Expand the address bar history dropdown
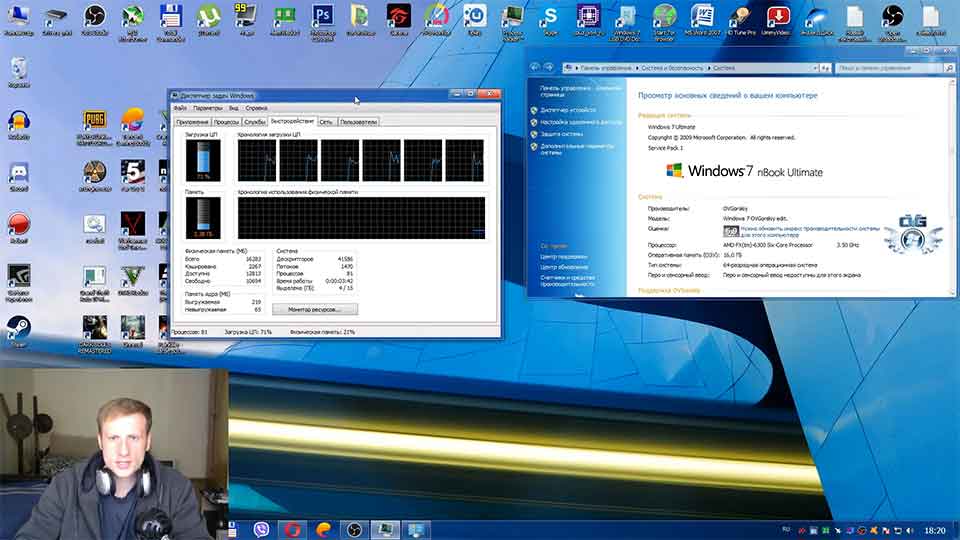 (815, 68)
